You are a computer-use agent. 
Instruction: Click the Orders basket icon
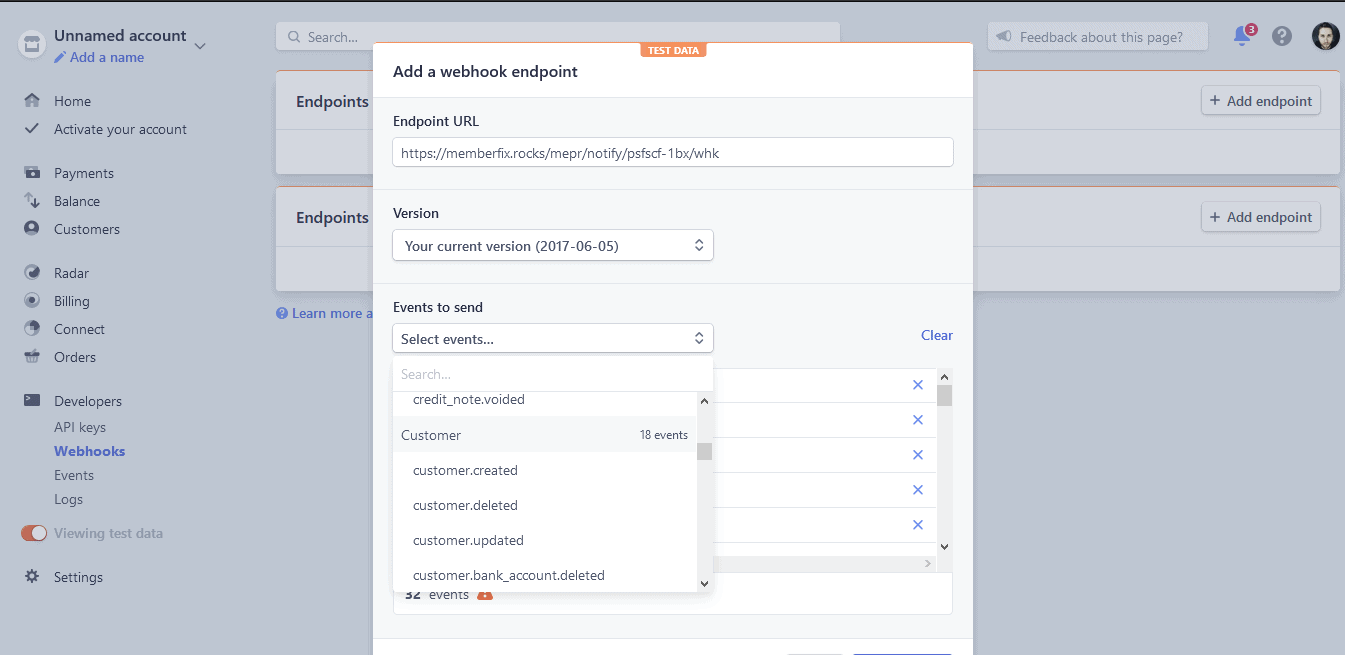[x=32, y=357]
